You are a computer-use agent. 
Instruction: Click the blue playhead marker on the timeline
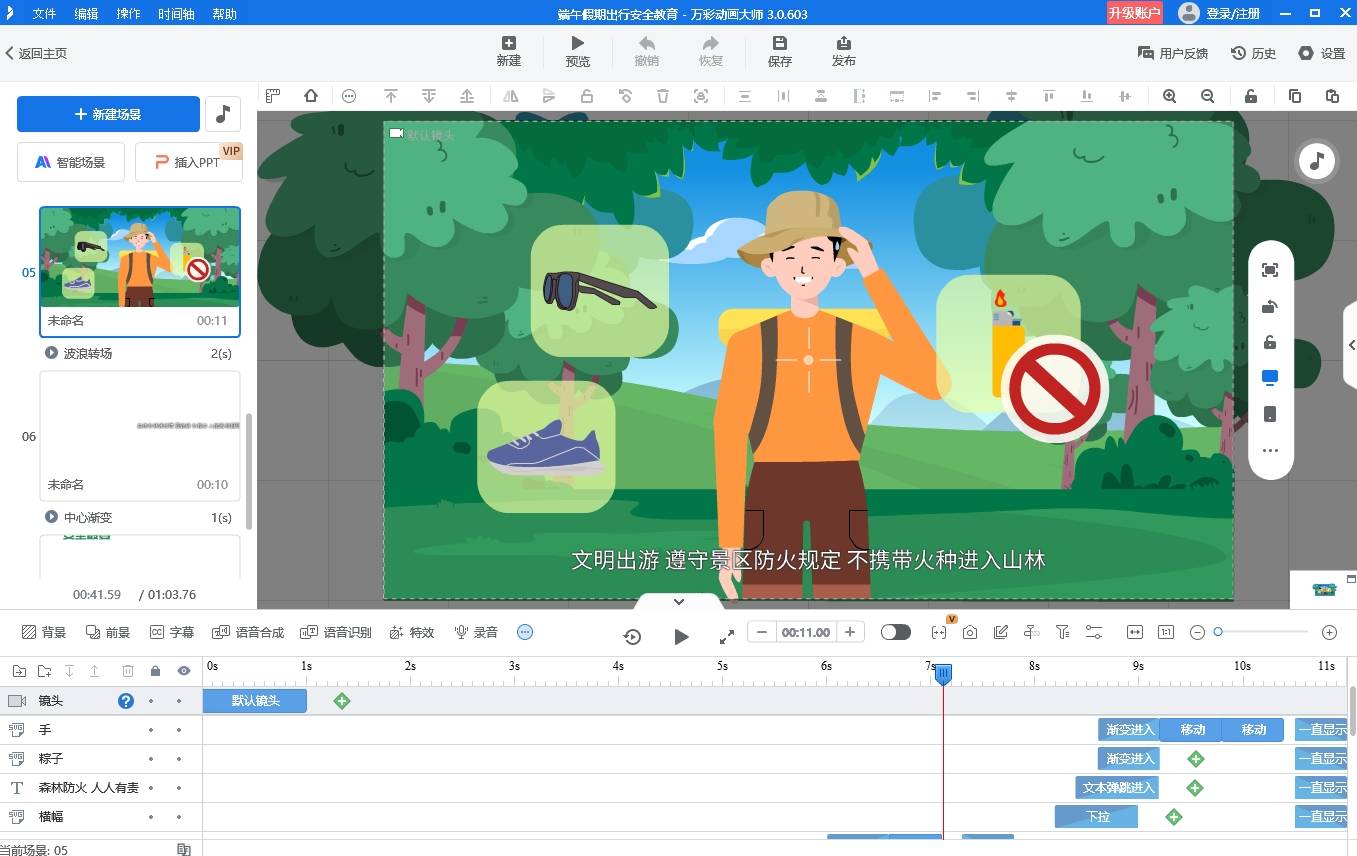pyautogui.click(x=943, y=675)
